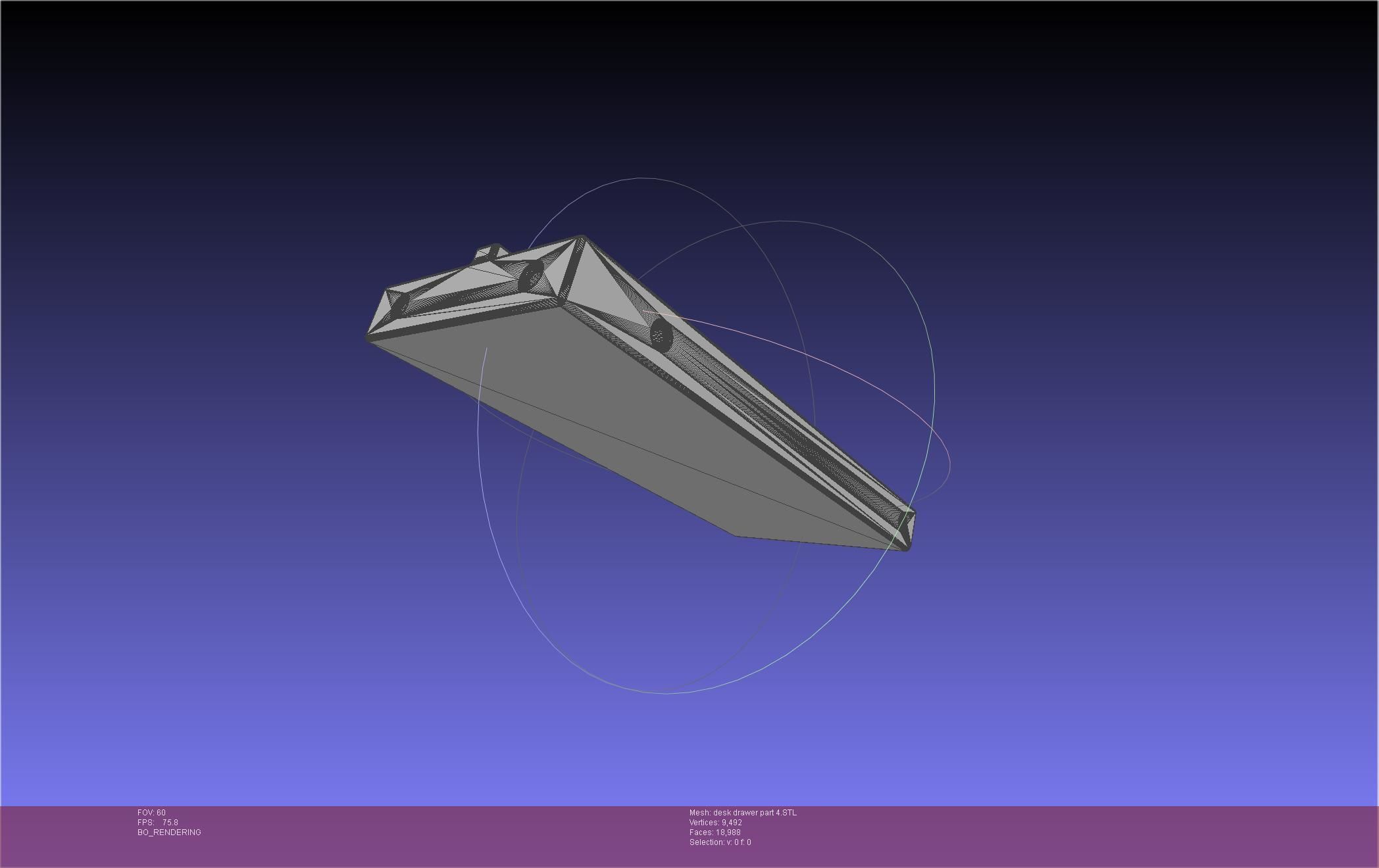Click the FOV: 60 status text
The image size is (1379, 868).
coord(151,813)
